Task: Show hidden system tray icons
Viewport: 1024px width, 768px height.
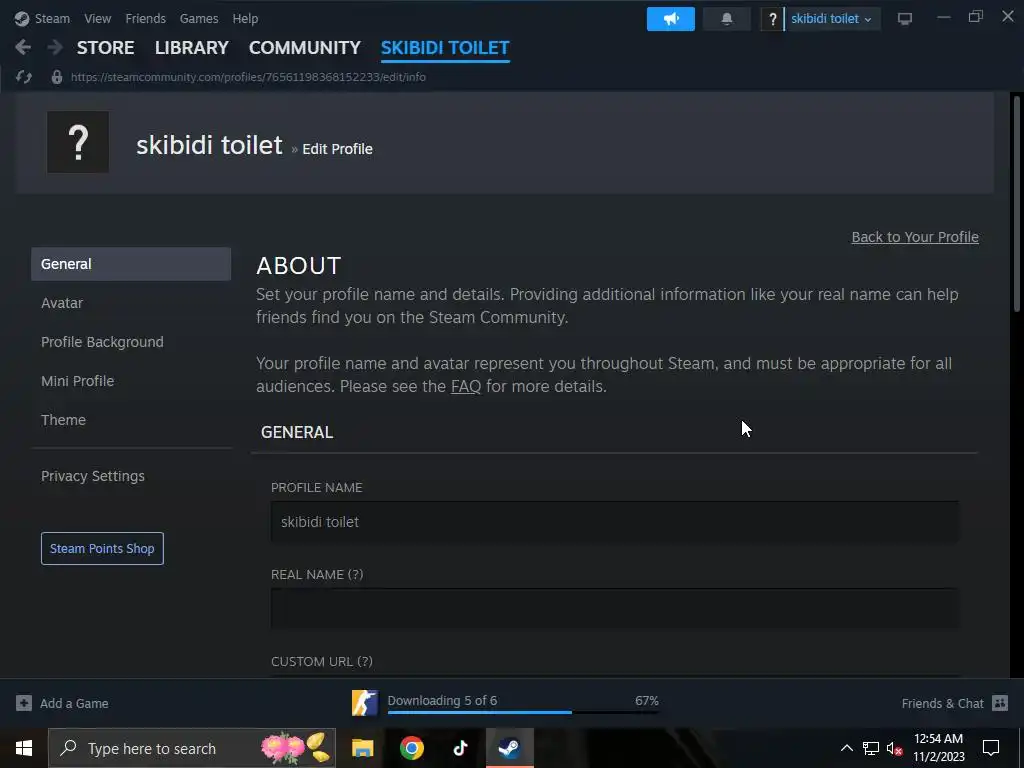Action: pyautogui.click(x=846, y=748)
